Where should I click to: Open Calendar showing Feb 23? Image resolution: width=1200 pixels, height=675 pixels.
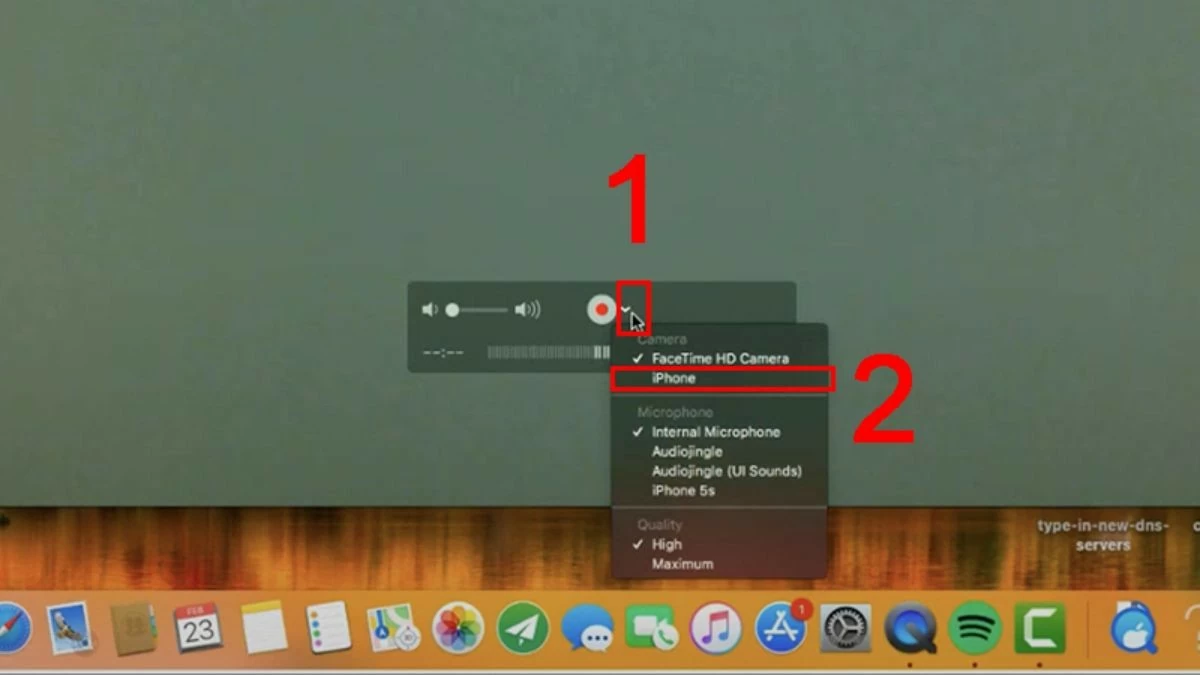[199, 628]
